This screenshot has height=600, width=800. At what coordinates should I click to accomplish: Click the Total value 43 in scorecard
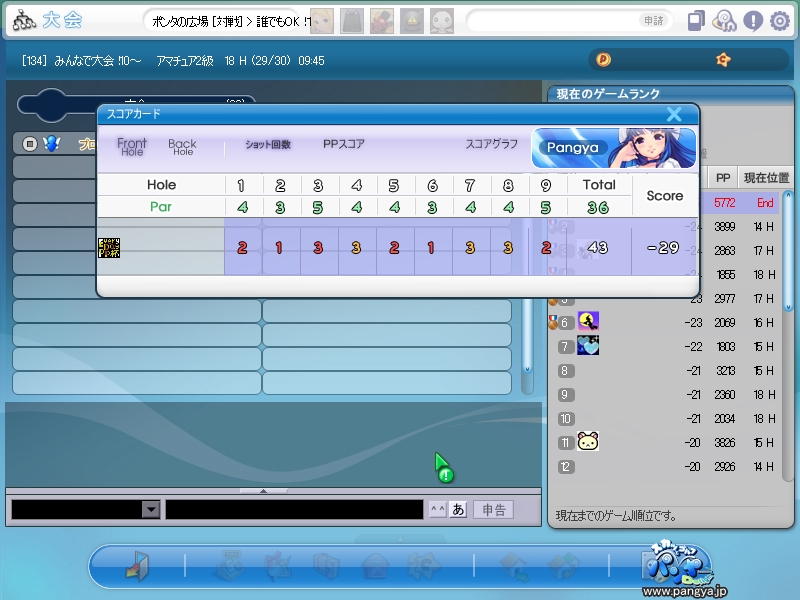click(597, 247)
